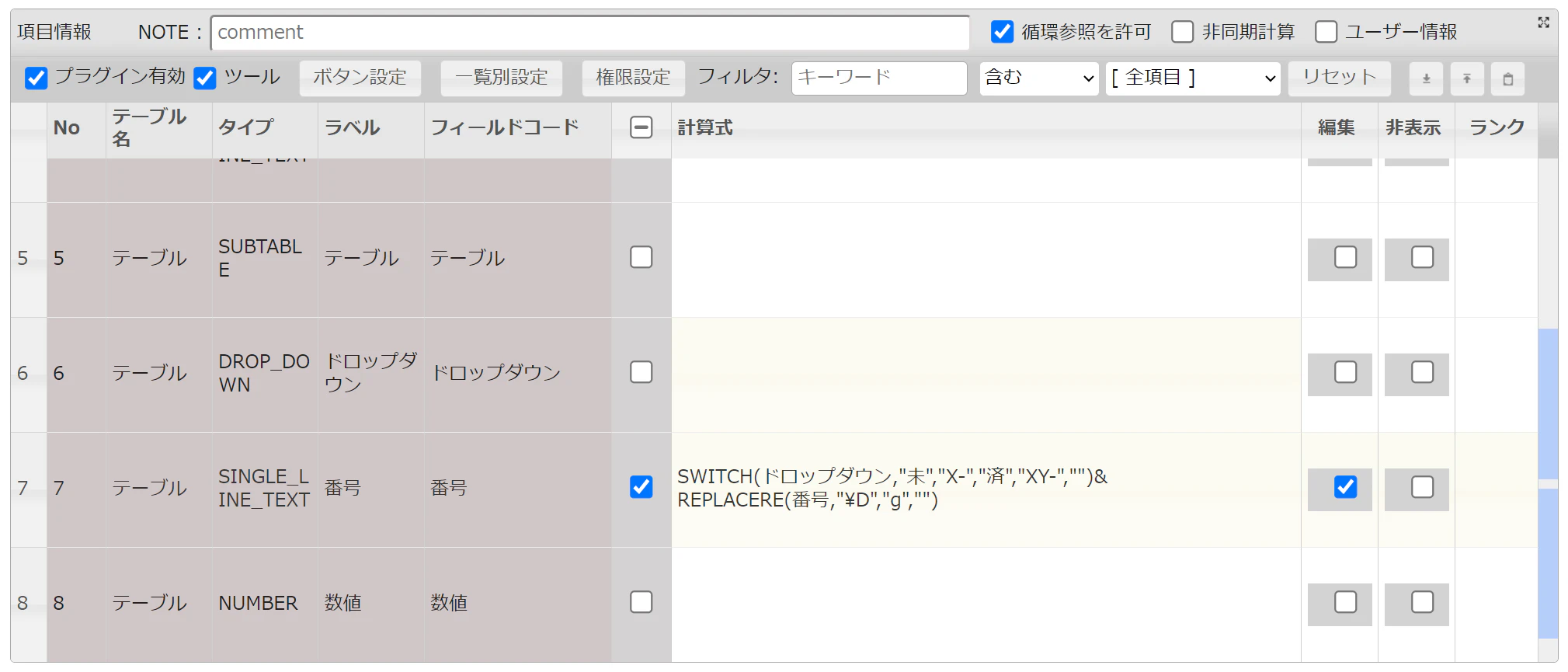Check the 編集 checkbox in the DROP_DOWN row
1568x672 pixels.
click(x=1345, y=372)
